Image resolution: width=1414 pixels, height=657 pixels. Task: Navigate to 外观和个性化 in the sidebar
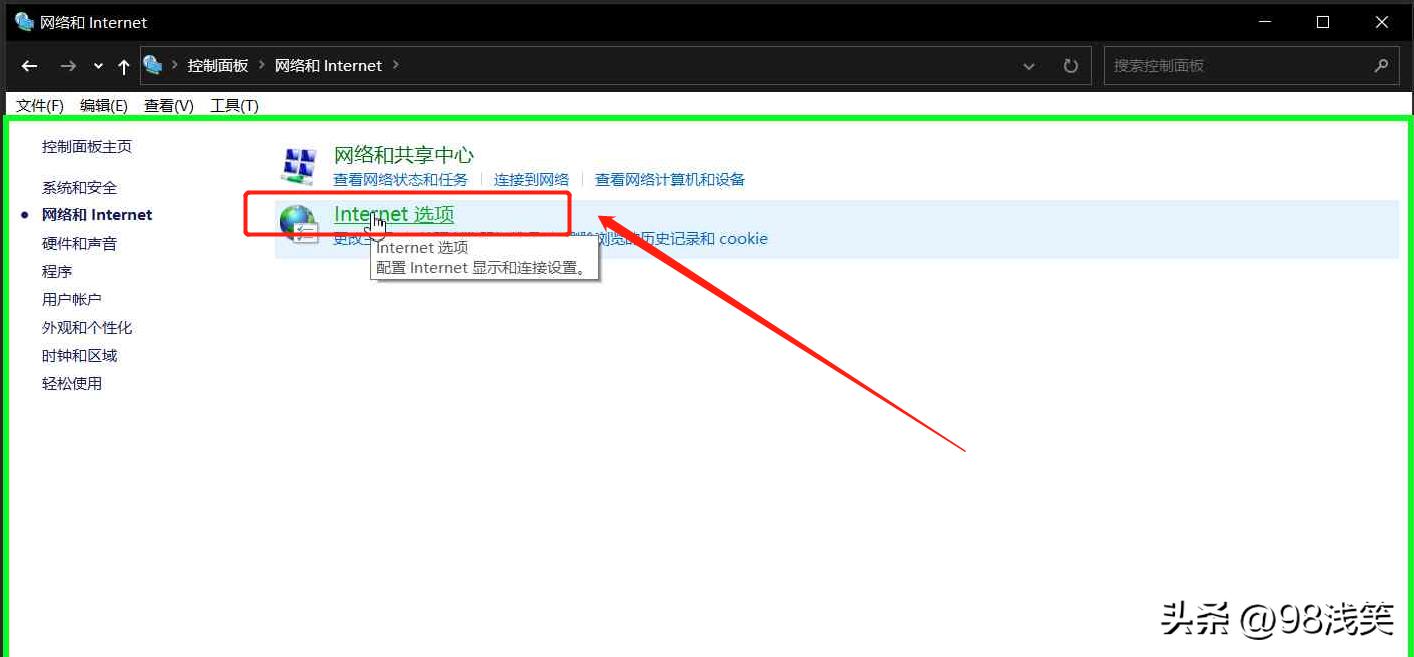coord(87,327)
